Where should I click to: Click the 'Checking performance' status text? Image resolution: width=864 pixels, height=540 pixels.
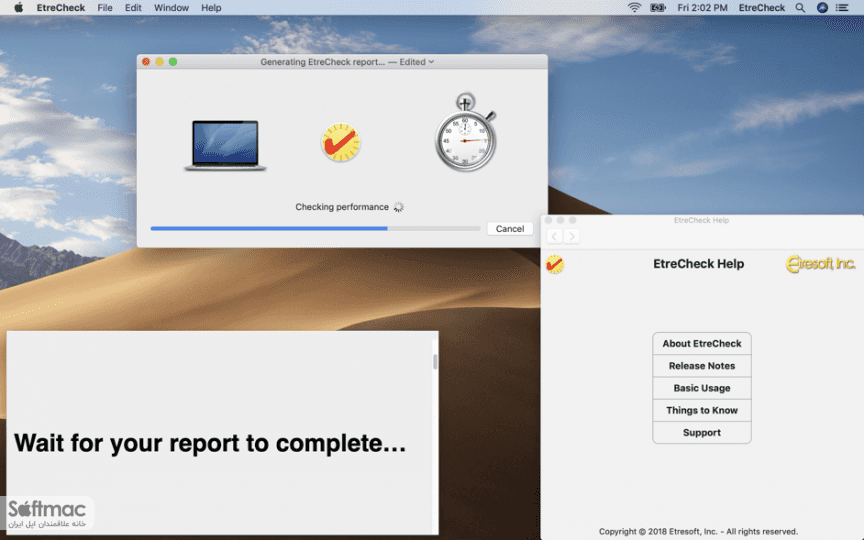click(x=342, y=207)
